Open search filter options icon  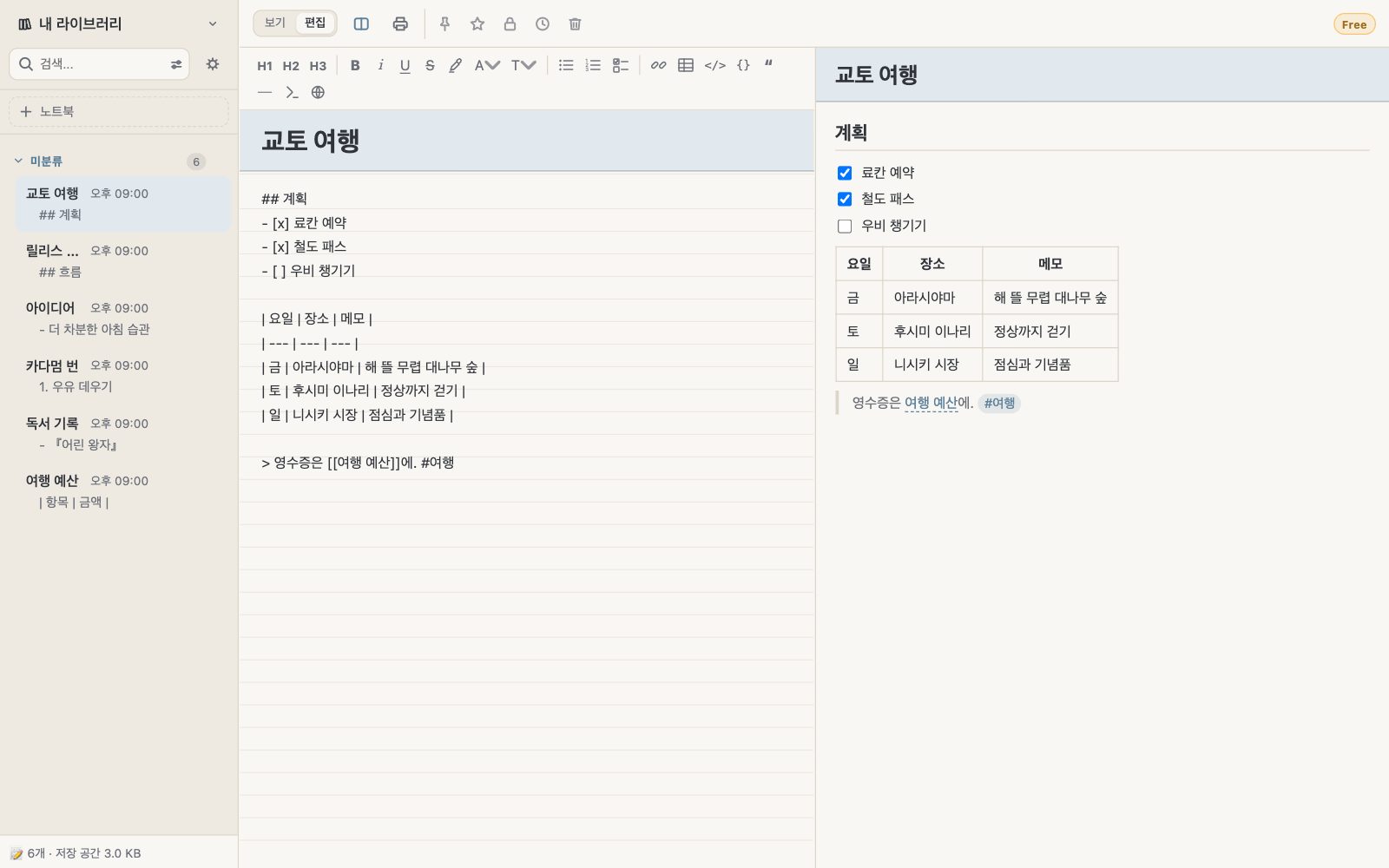pyautogui.click(x=176, y=64)
